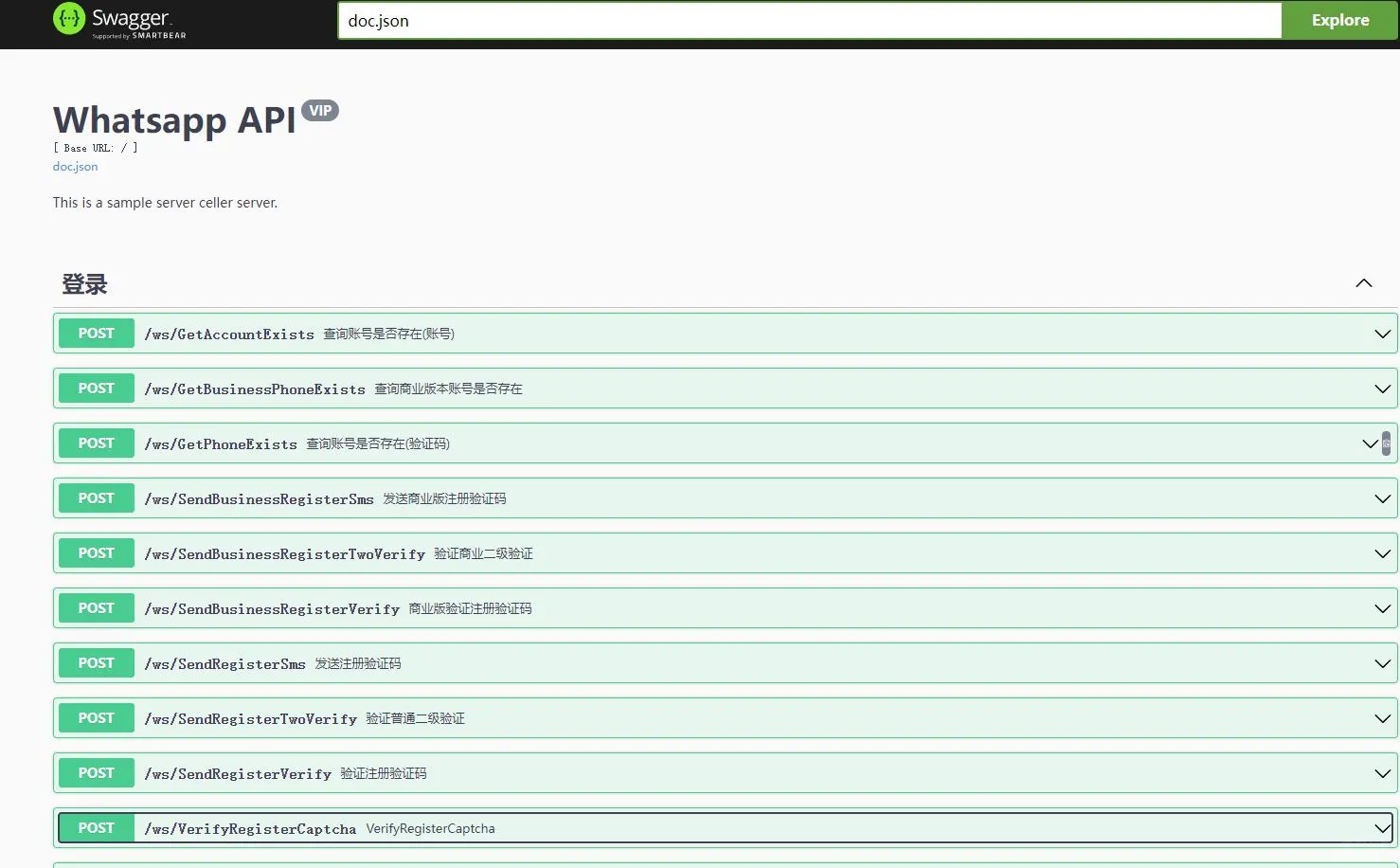Open the doc.json link under the title
The image size is (1400, 868).
(76, 167)
